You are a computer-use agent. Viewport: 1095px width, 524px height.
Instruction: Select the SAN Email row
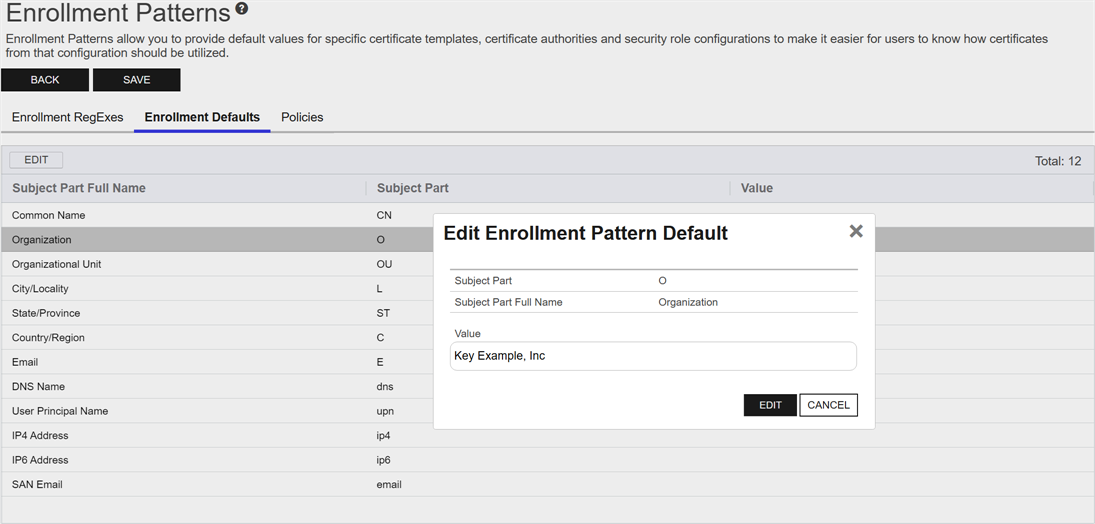tap(200, 485)
